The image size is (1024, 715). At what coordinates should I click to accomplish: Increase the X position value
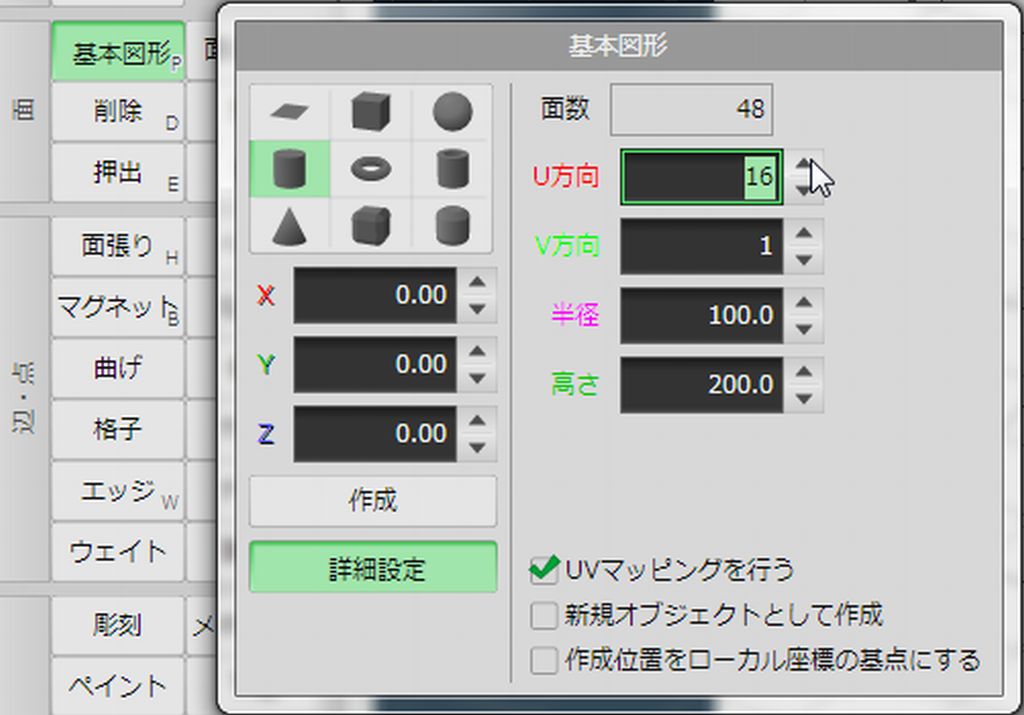click(477, 281)
